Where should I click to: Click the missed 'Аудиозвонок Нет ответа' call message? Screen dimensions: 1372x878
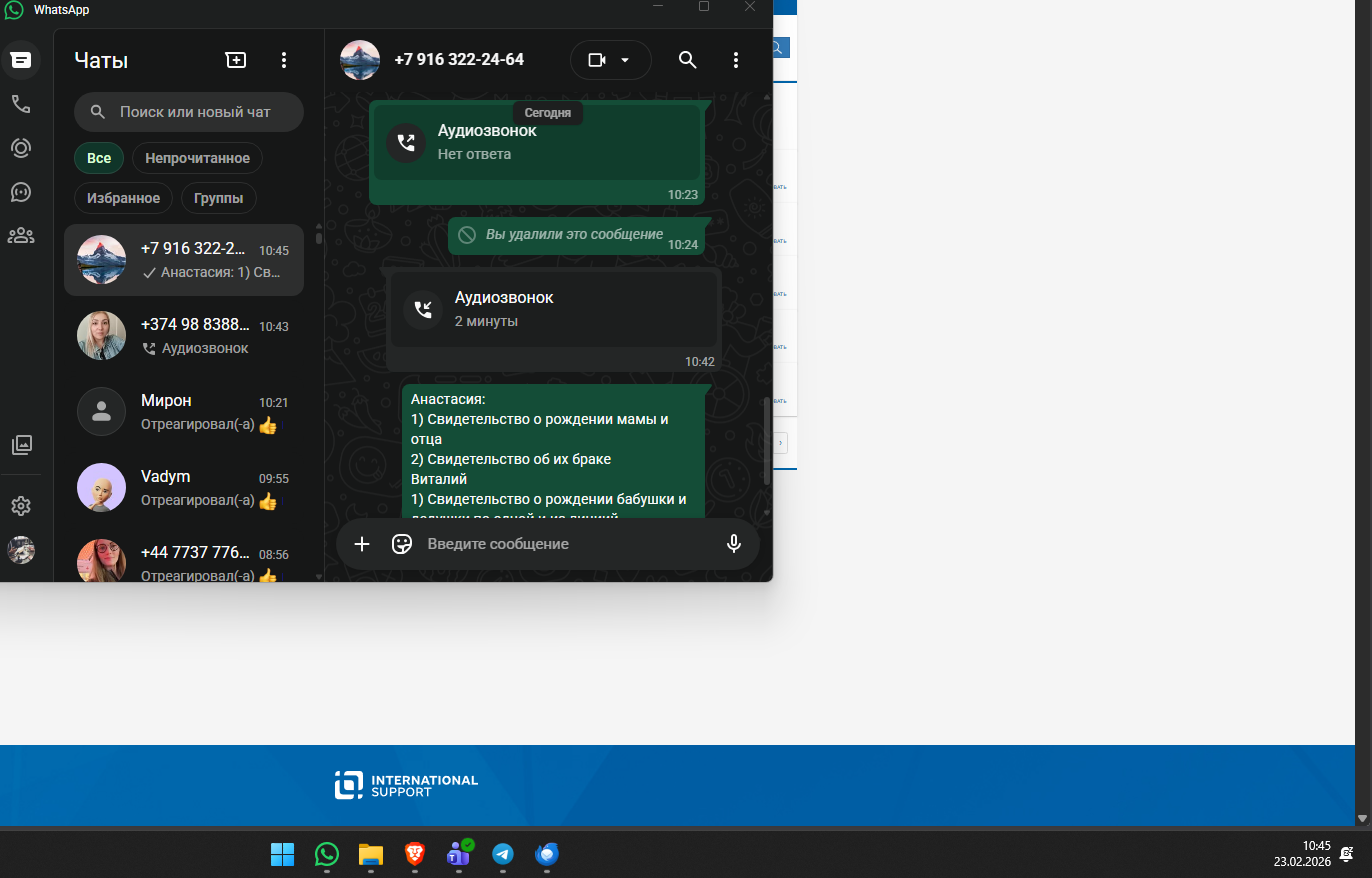[537, 152]
